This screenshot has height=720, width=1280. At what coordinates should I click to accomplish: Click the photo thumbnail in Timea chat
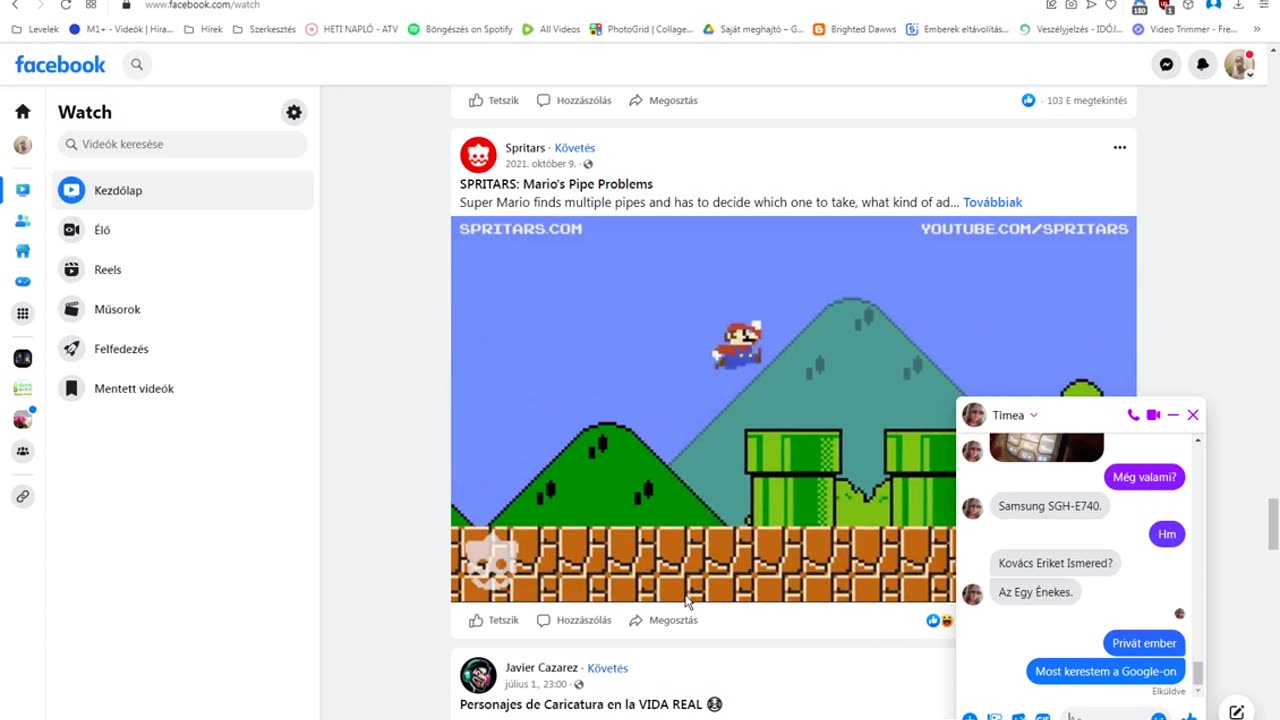point(1046,448)
